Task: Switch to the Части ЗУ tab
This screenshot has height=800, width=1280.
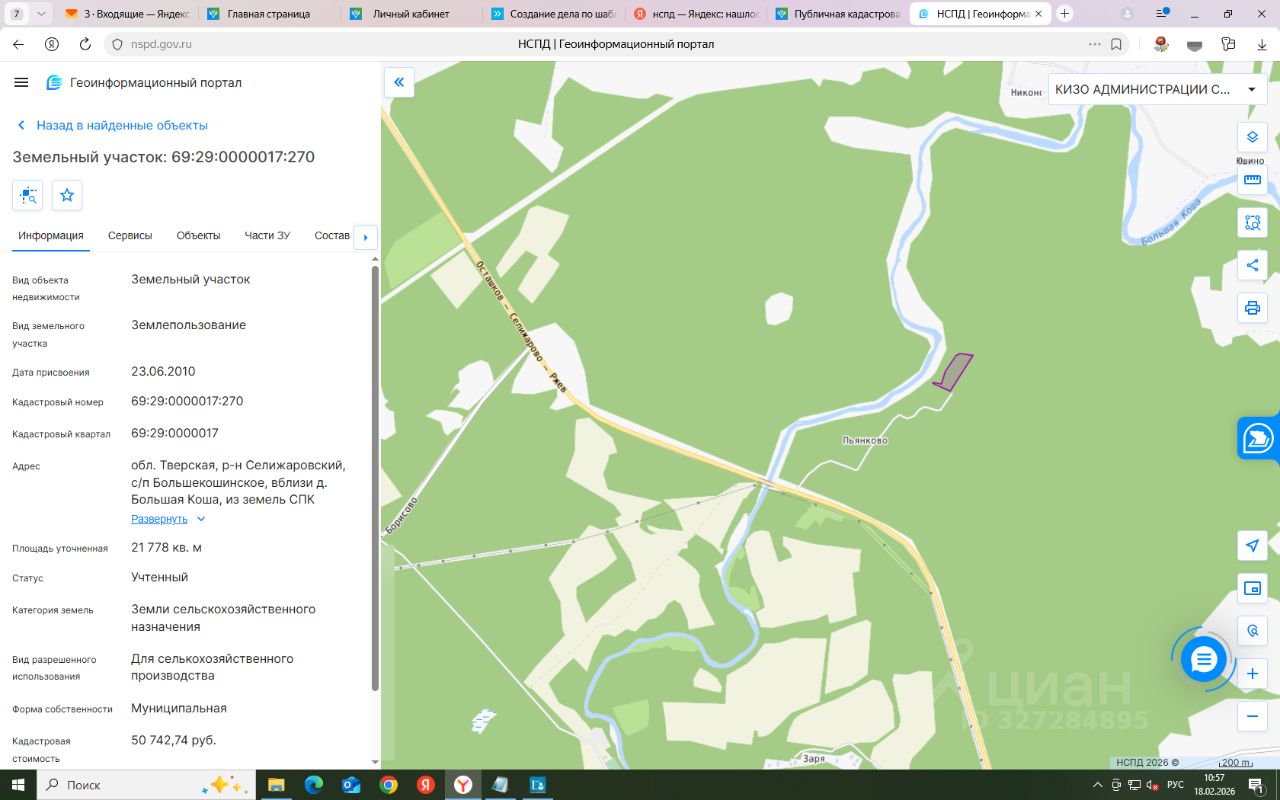Action: point(267,236)
